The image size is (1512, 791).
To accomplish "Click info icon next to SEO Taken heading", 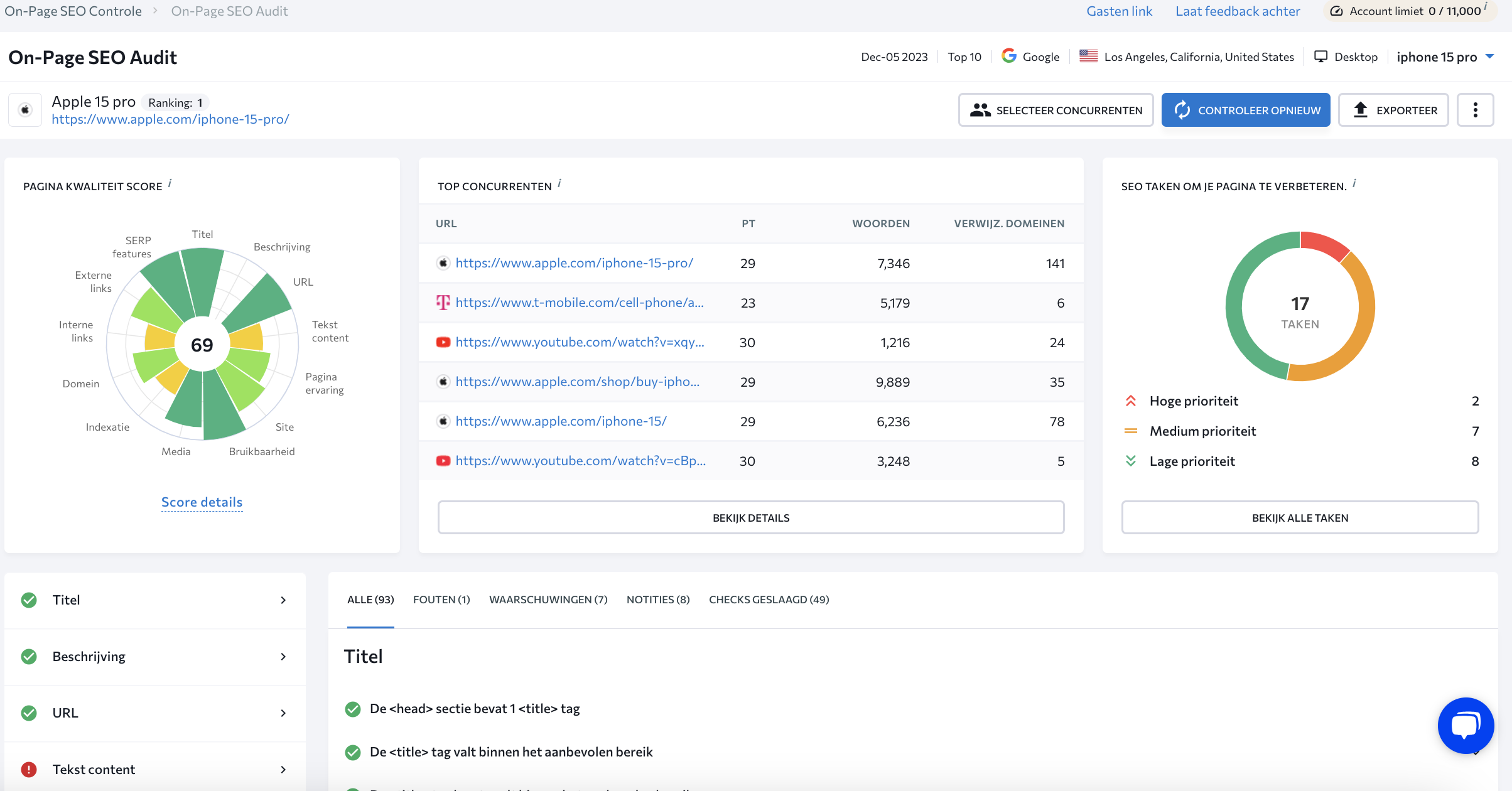I will pos(1354,184).
